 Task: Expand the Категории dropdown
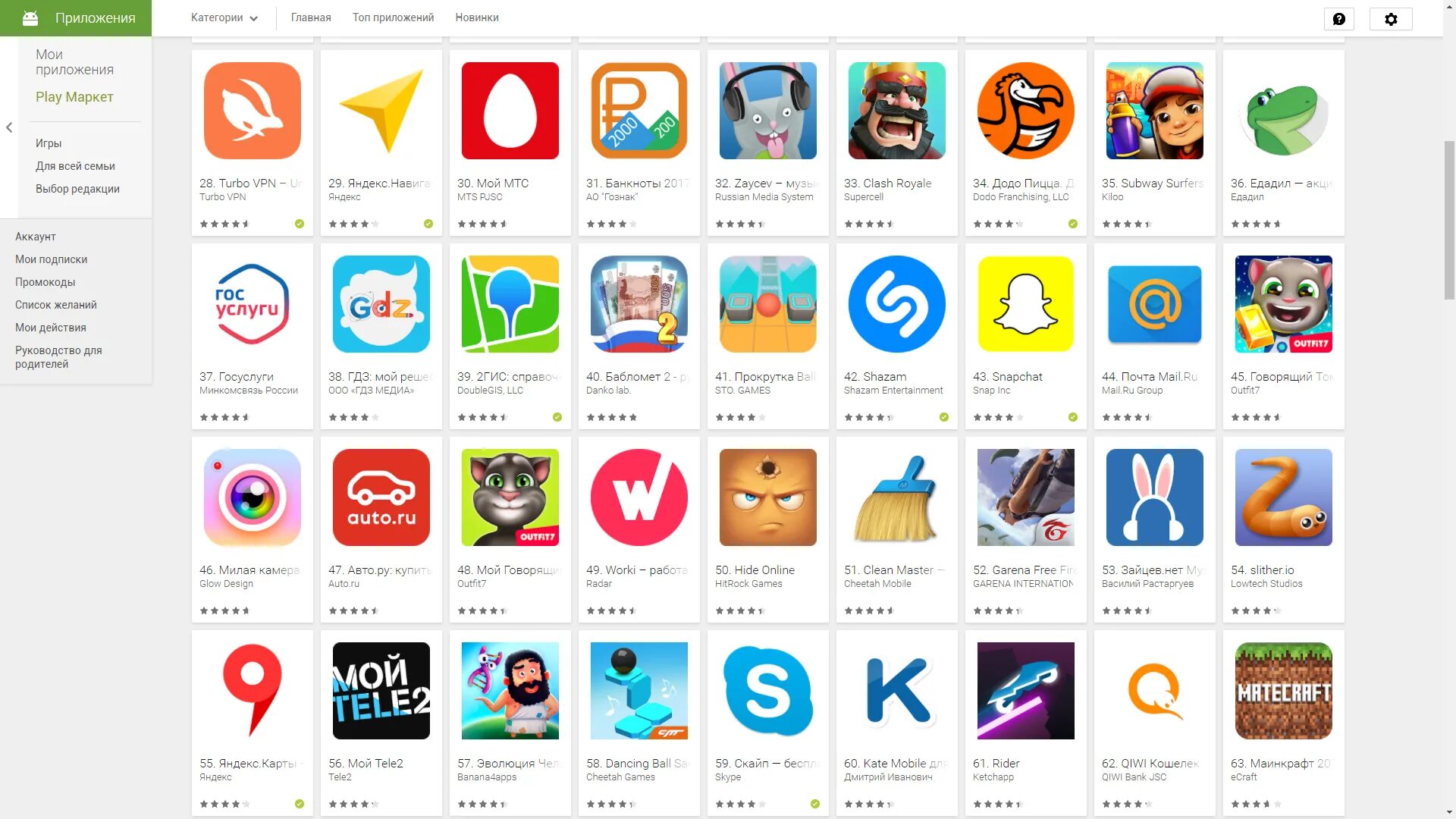point(224,17)
